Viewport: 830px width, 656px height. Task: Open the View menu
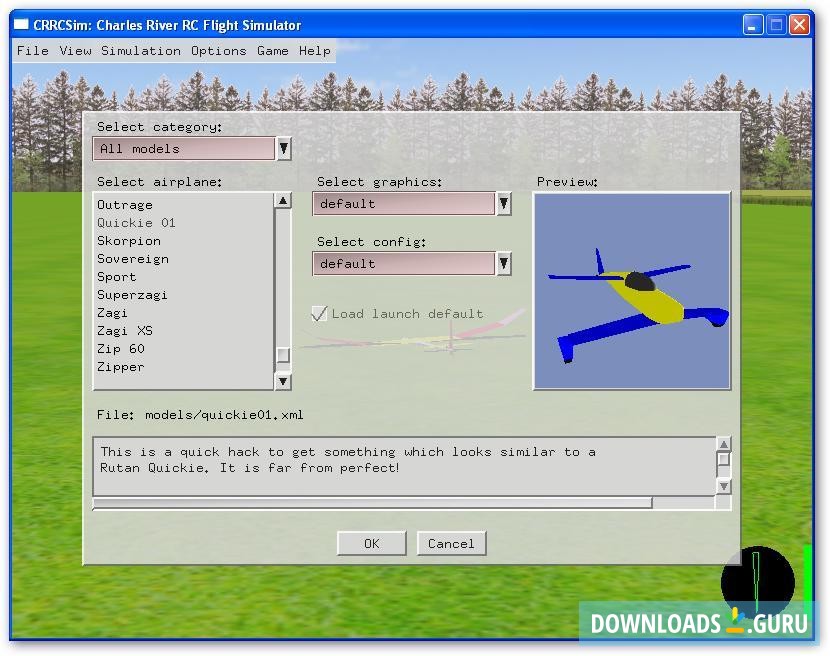(x=75, y=51)
